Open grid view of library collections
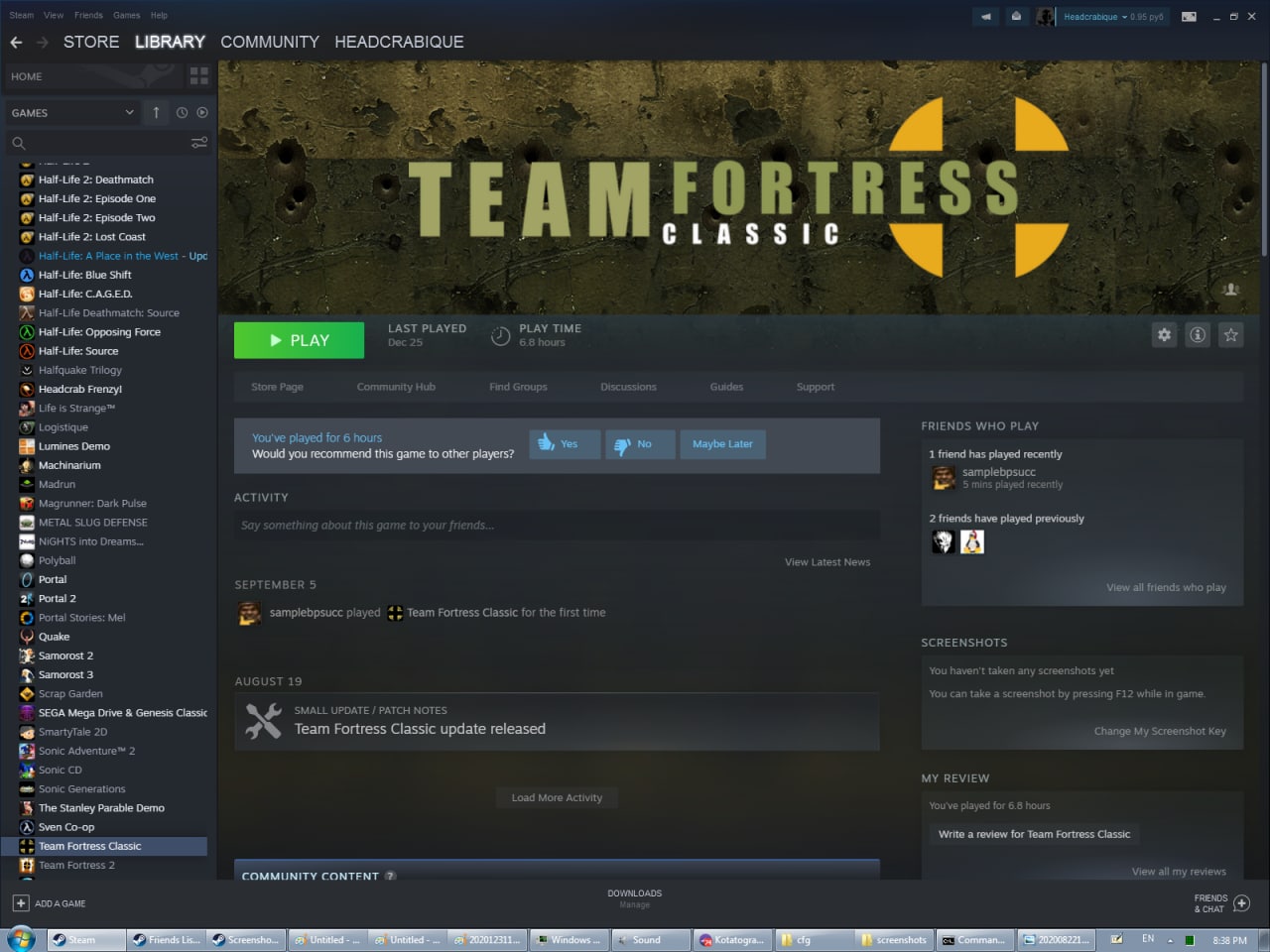This screenshot has height=952, width=1270. (198, 75)
